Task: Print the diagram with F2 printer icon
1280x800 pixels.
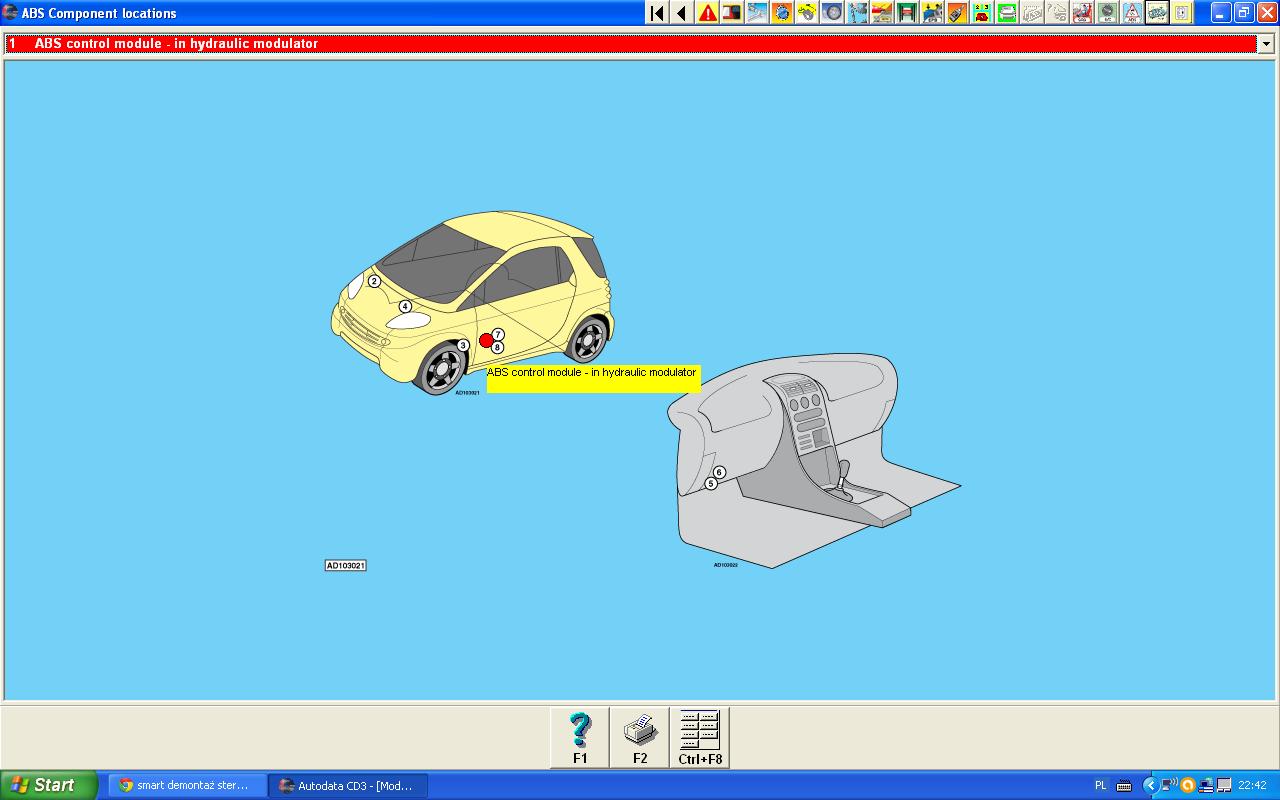Action: click(640, 738)
